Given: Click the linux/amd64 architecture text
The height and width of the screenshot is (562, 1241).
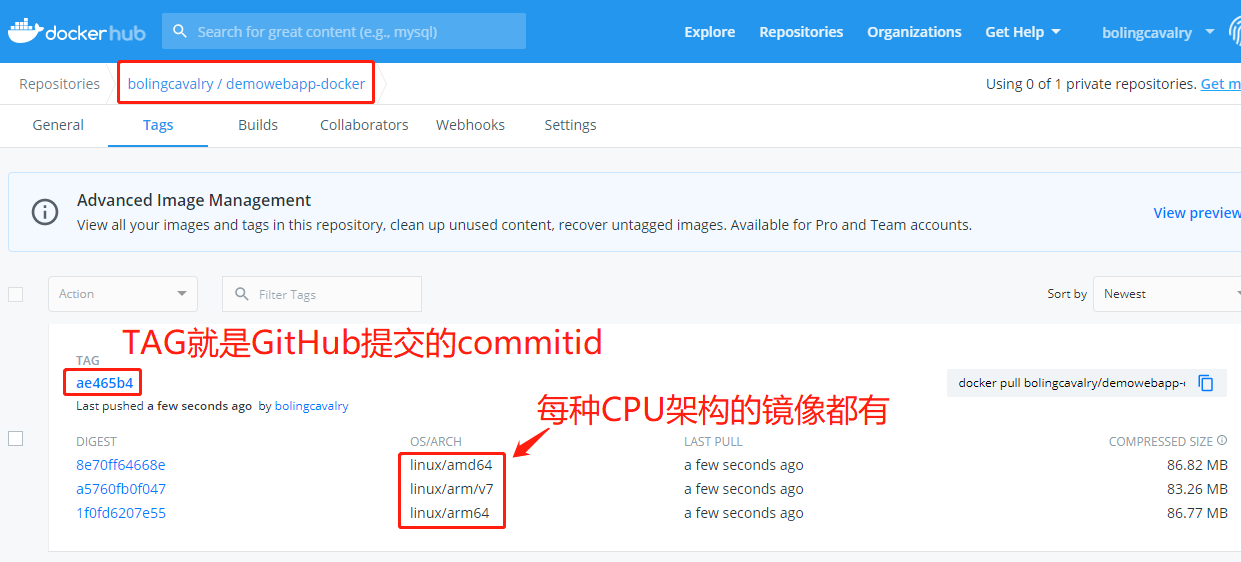Looking at the screenshot, I should (451, 465).
